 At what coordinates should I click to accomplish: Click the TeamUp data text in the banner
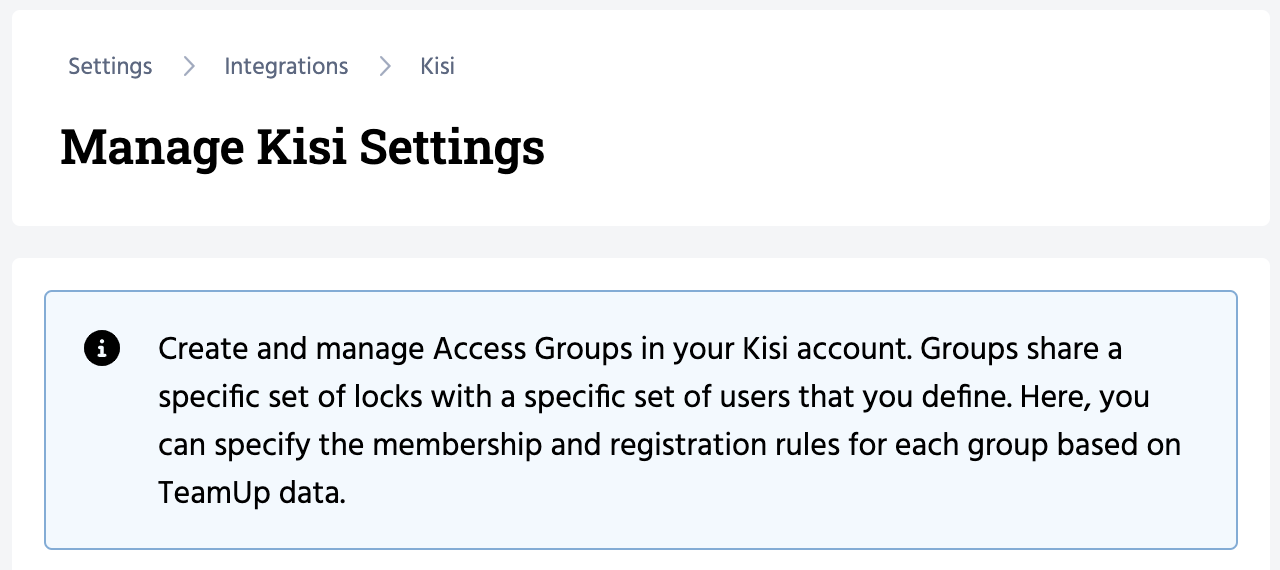point(251,493)
